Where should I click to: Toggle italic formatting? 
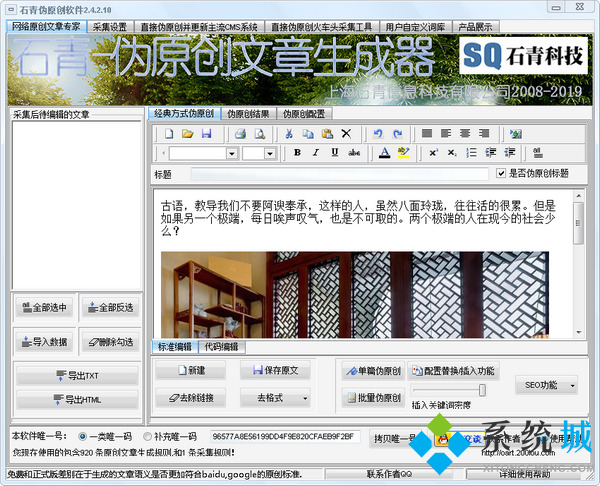(x=316, y=153)
